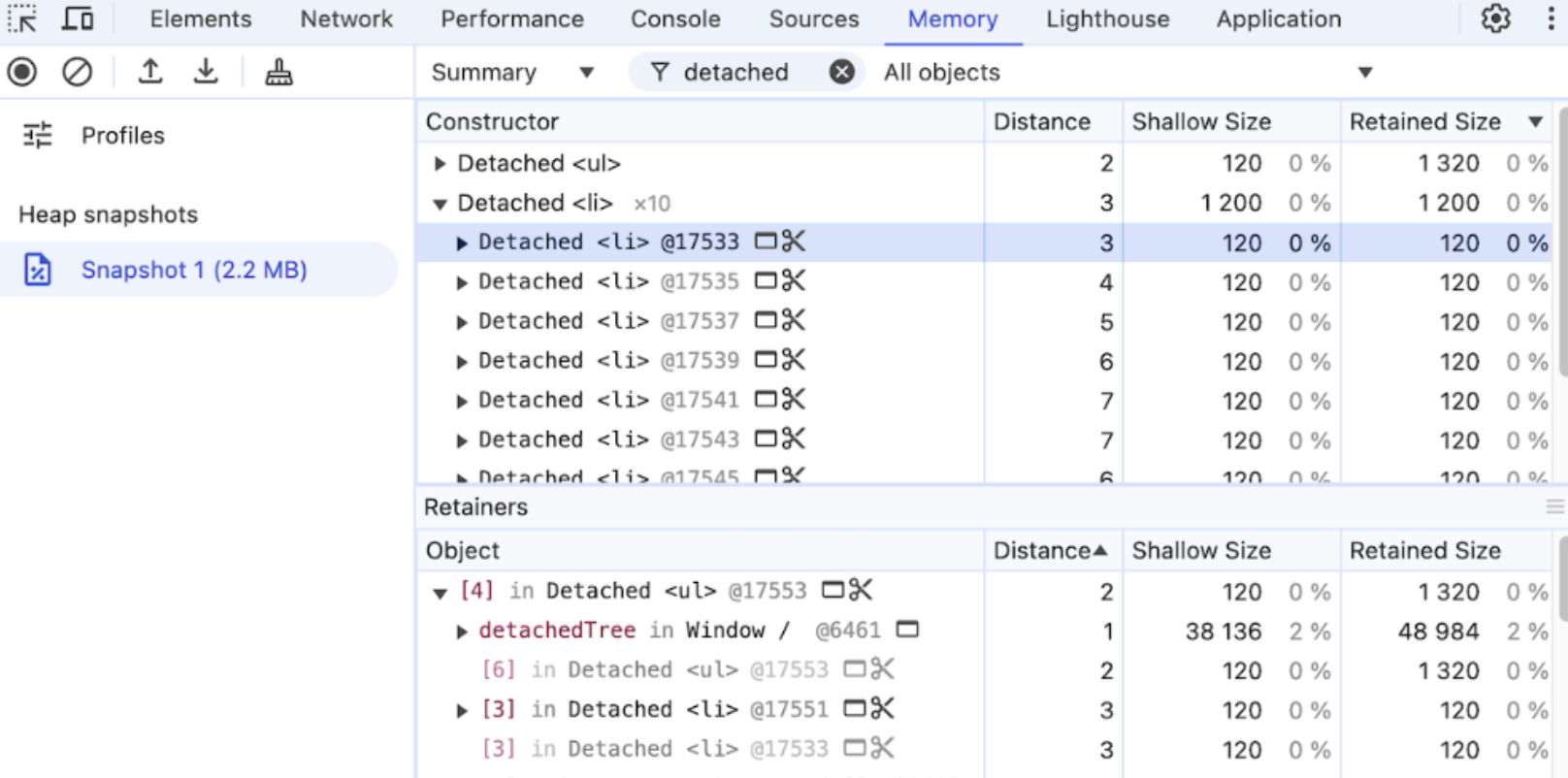Select the inspect element picker icon
This screenshot has height=778, width=1568.
coord(22,18)
